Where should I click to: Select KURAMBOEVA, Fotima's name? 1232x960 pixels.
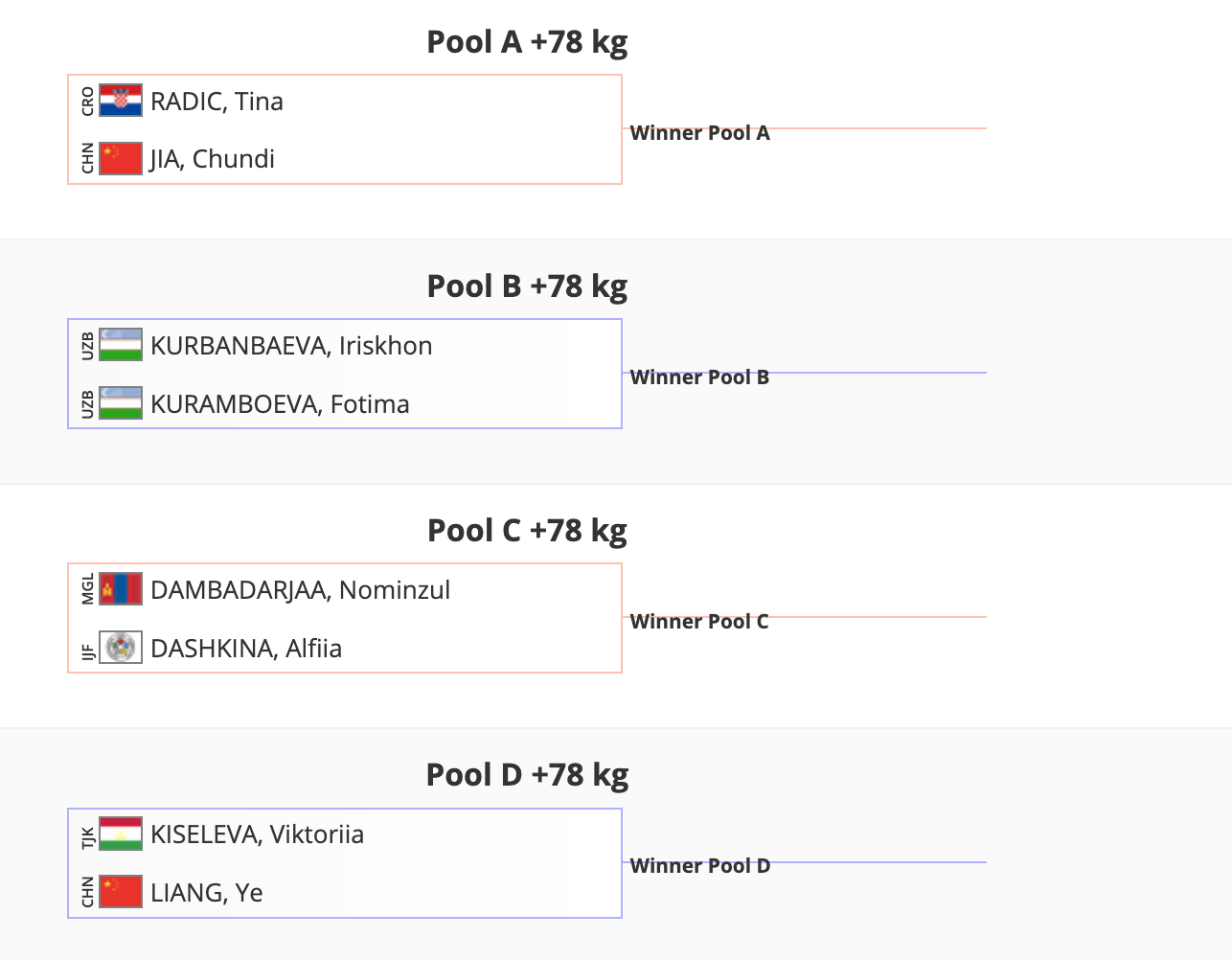pos(280,404)
